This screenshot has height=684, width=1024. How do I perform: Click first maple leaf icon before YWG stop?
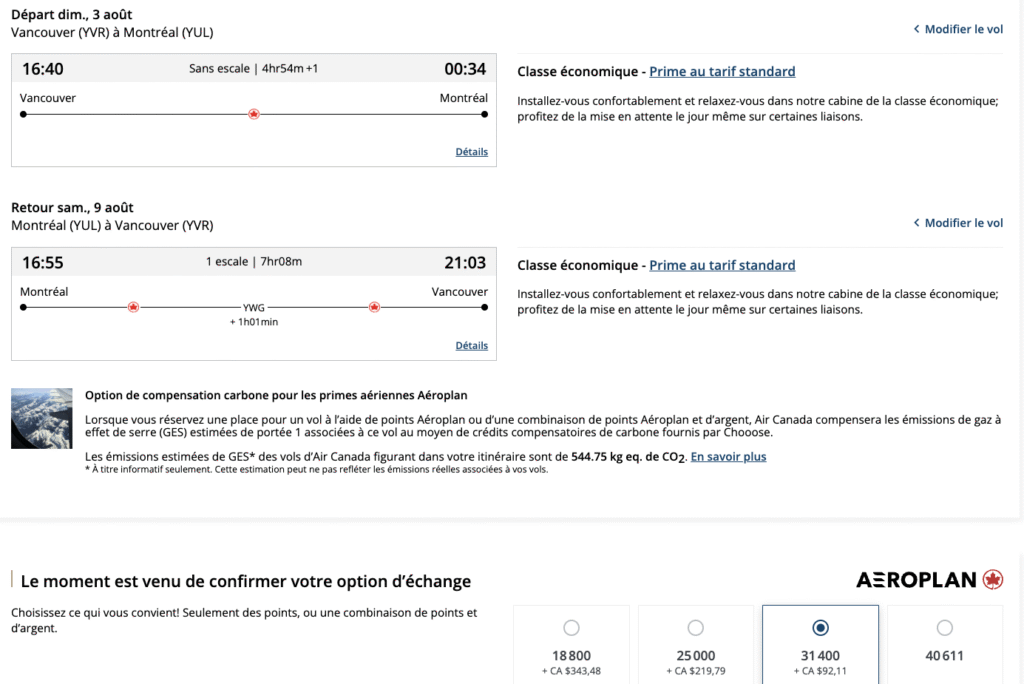pos(133,307)
